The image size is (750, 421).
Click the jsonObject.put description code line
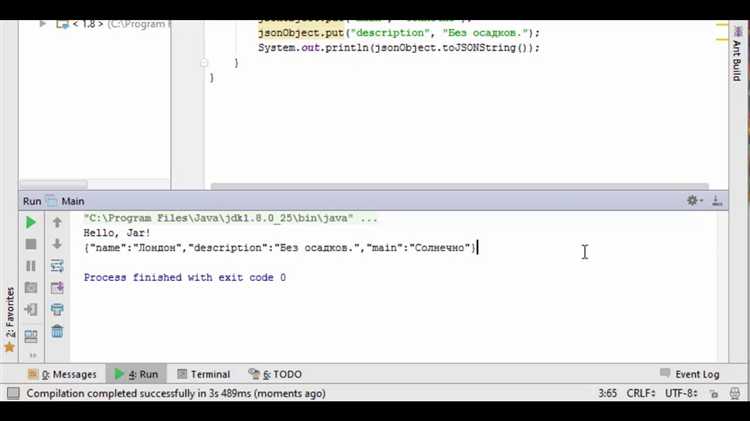[x=399, y=33]
